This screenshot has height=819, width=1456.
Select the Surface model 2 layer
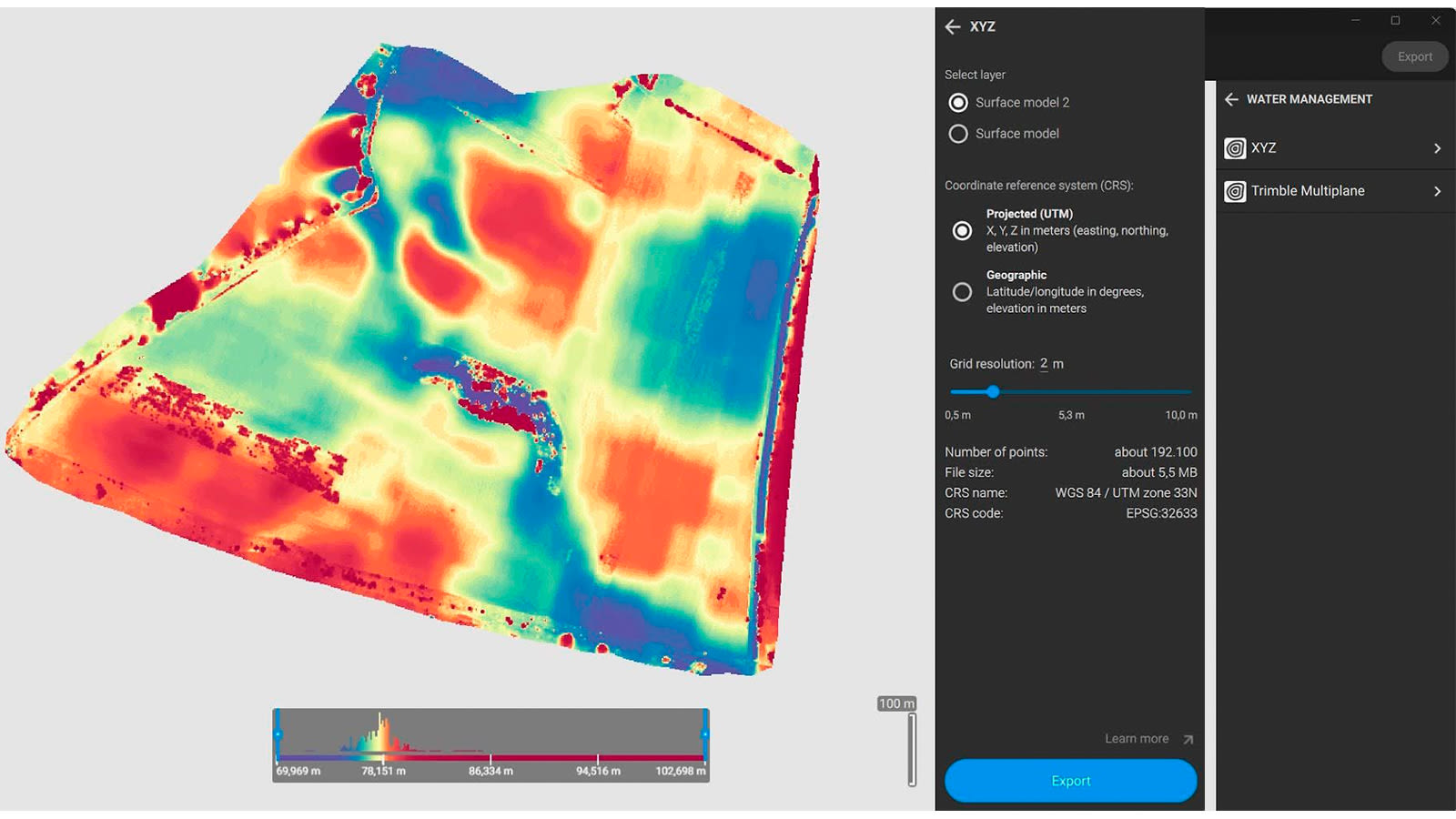tap(958, 102)
